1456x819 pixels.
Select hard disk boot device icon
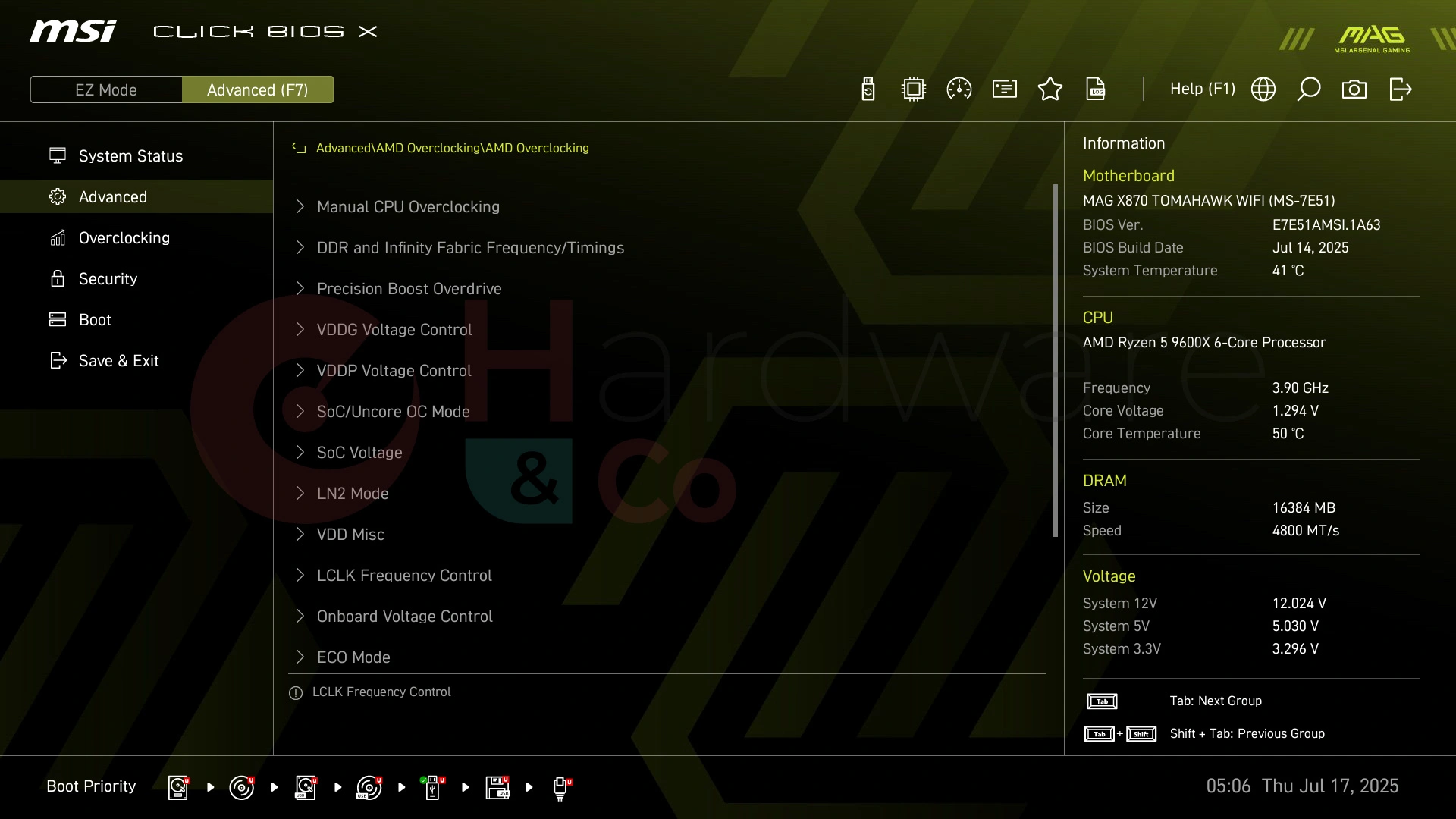coord(178,787)
